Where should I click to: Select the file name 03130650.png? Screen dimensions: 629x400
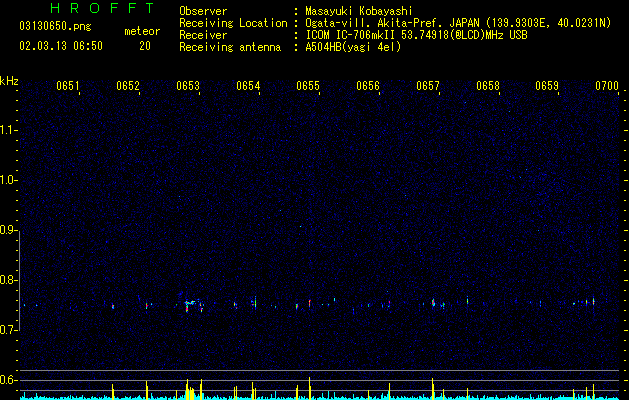pyautogui.click(x=55, y=26)
